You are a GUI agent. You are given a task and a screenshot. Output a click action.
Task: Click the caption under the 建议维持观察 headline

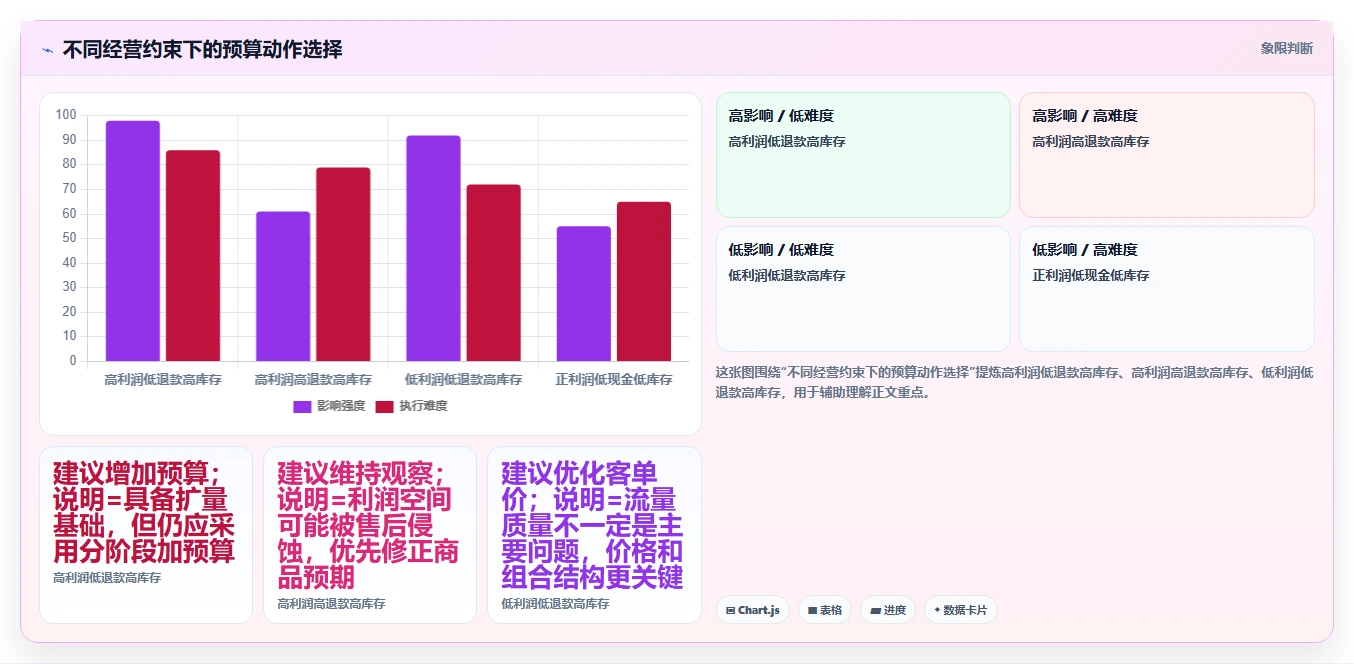click(331, 604)
